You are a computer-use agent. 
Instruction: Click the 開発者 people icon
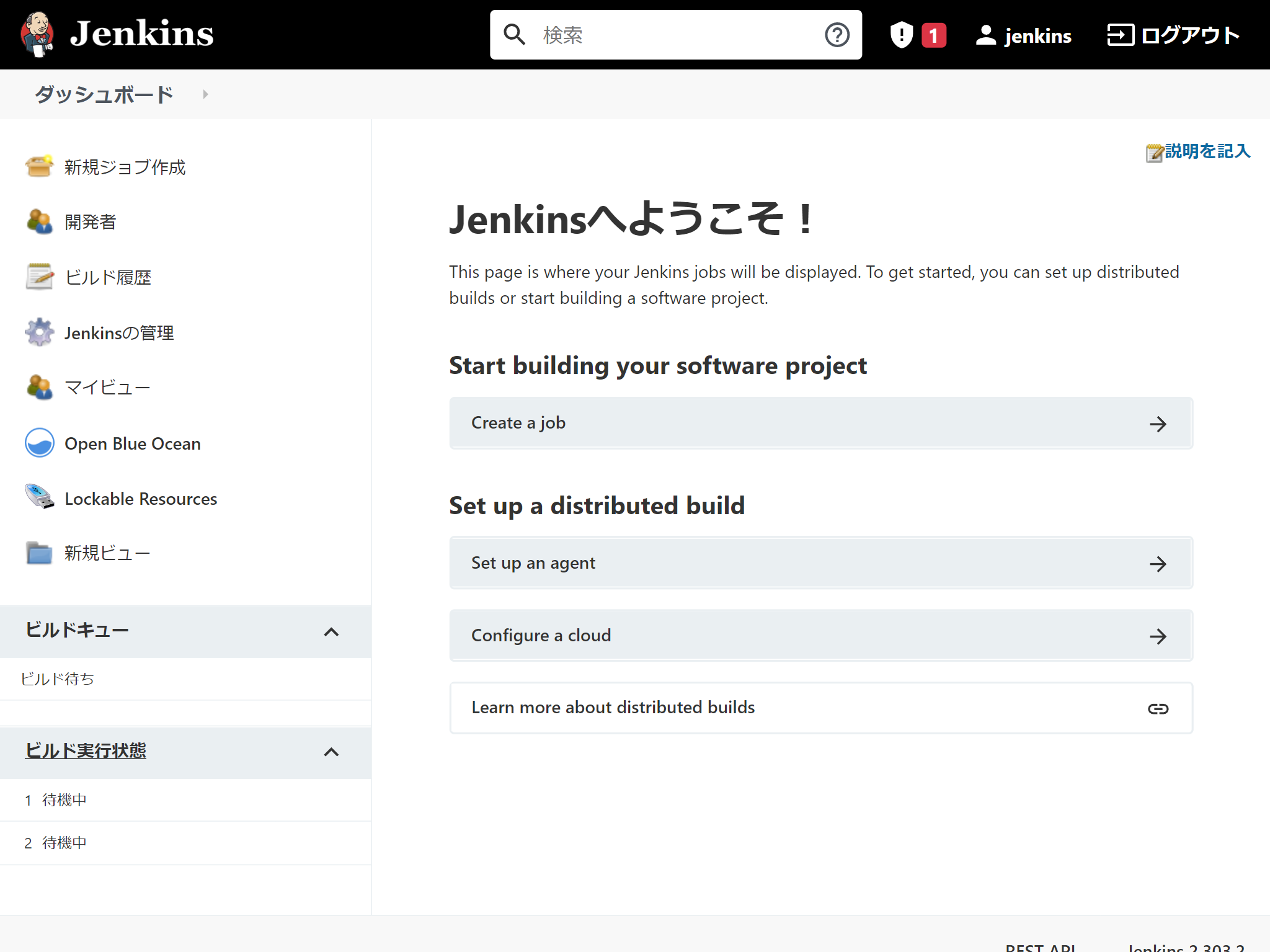click(x=39, y=221)
